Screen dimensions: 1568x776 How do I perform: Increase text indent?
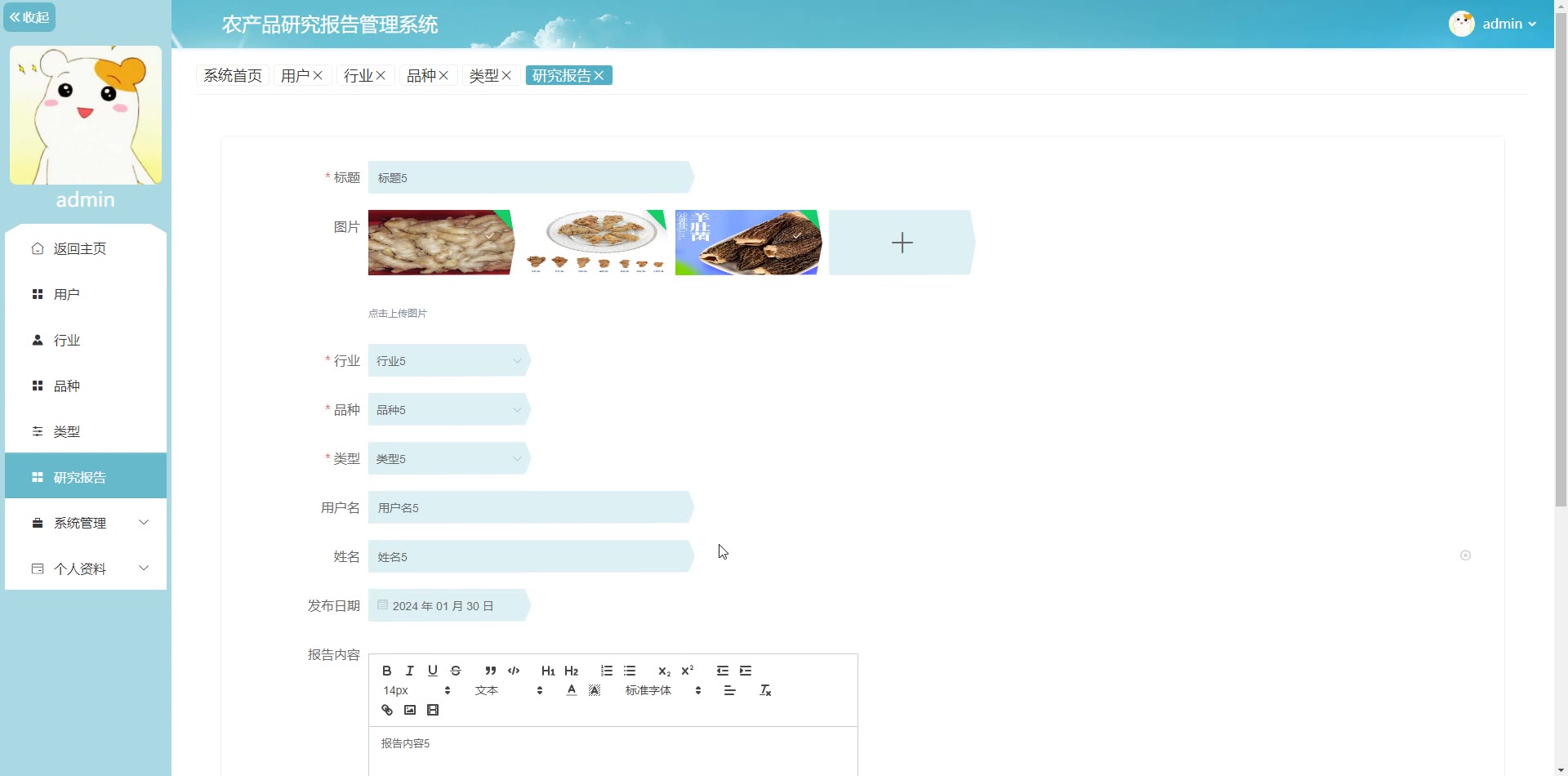click(746, 671)
